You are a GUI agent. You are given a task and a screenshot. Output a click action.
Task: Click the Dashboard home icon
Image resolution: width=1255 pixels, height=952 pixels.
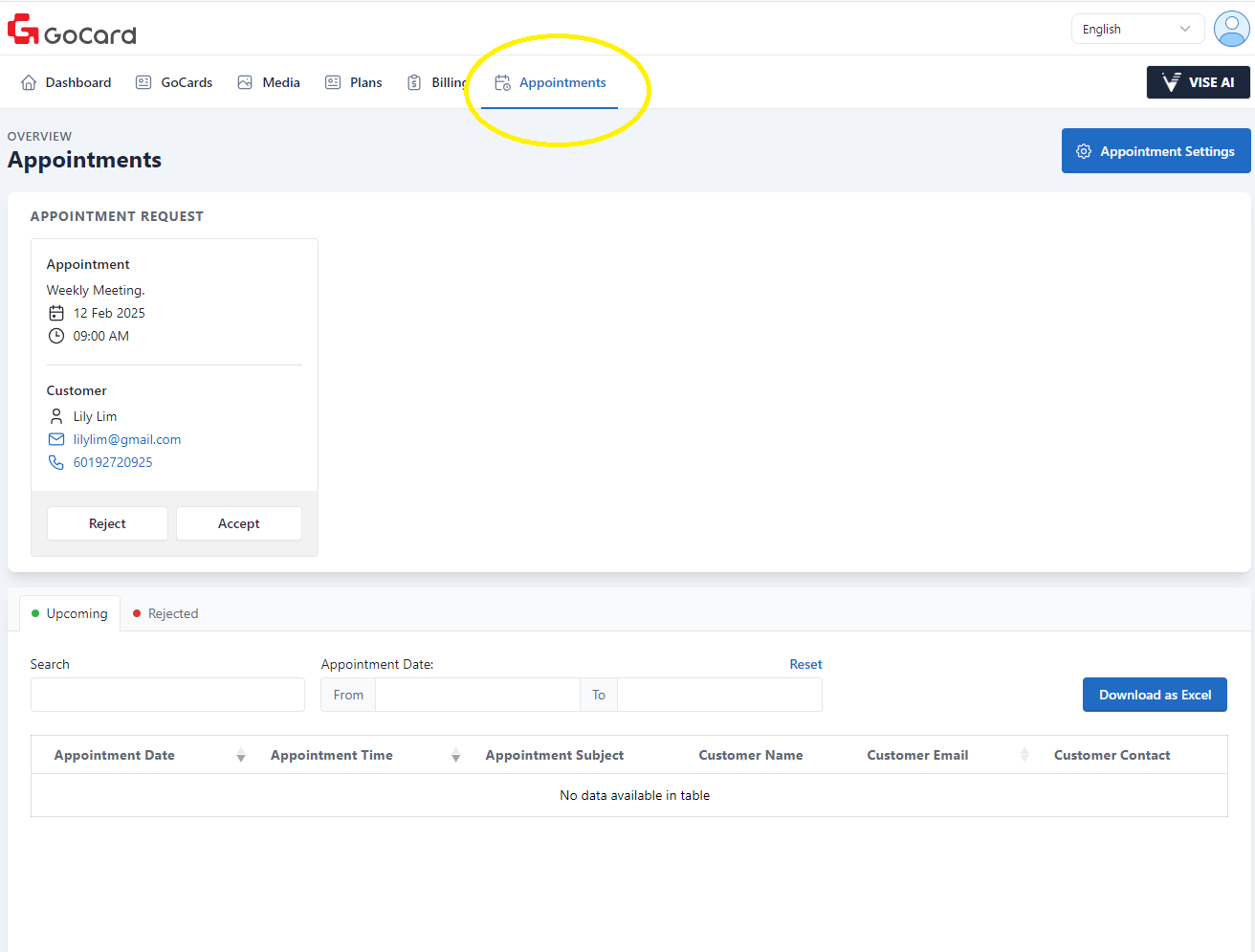click(29, 82)
